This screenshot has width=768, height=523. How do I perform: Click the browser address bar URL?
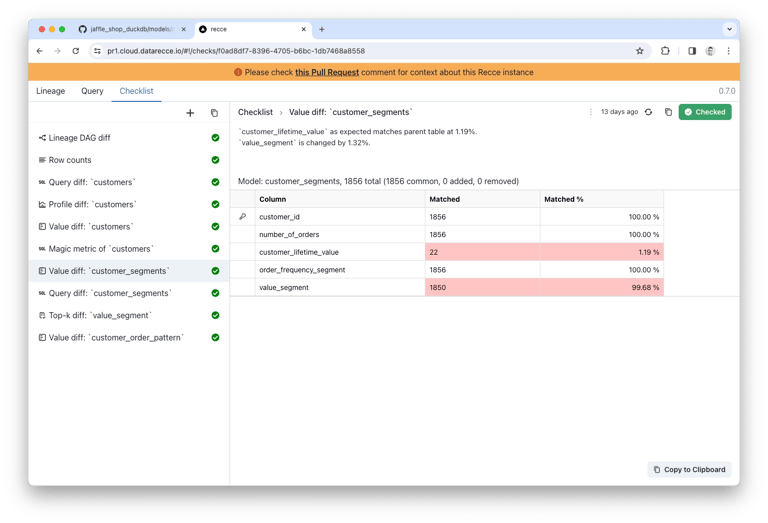tap(236, 51)
